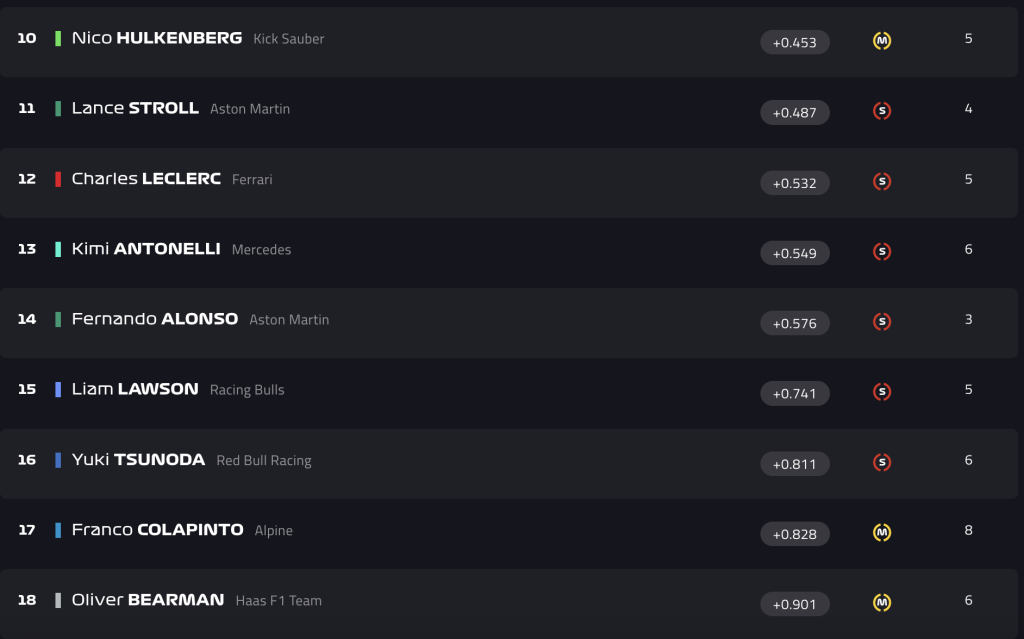Click Tsunoda's soft tyre compound icon
1024x639 pixels.
click(x=882, y=463)
